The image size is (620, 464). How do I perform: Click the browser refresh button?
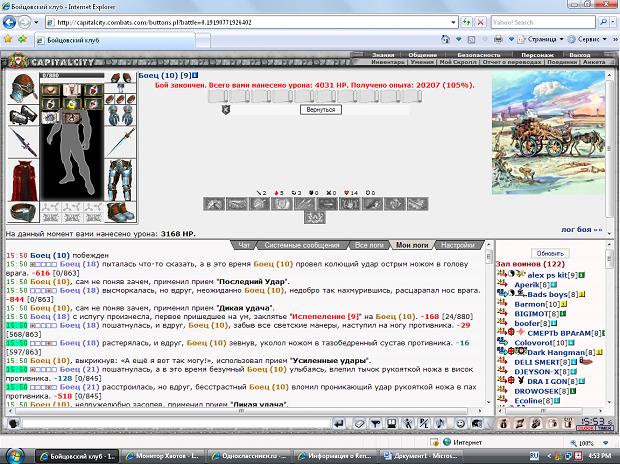467,23
